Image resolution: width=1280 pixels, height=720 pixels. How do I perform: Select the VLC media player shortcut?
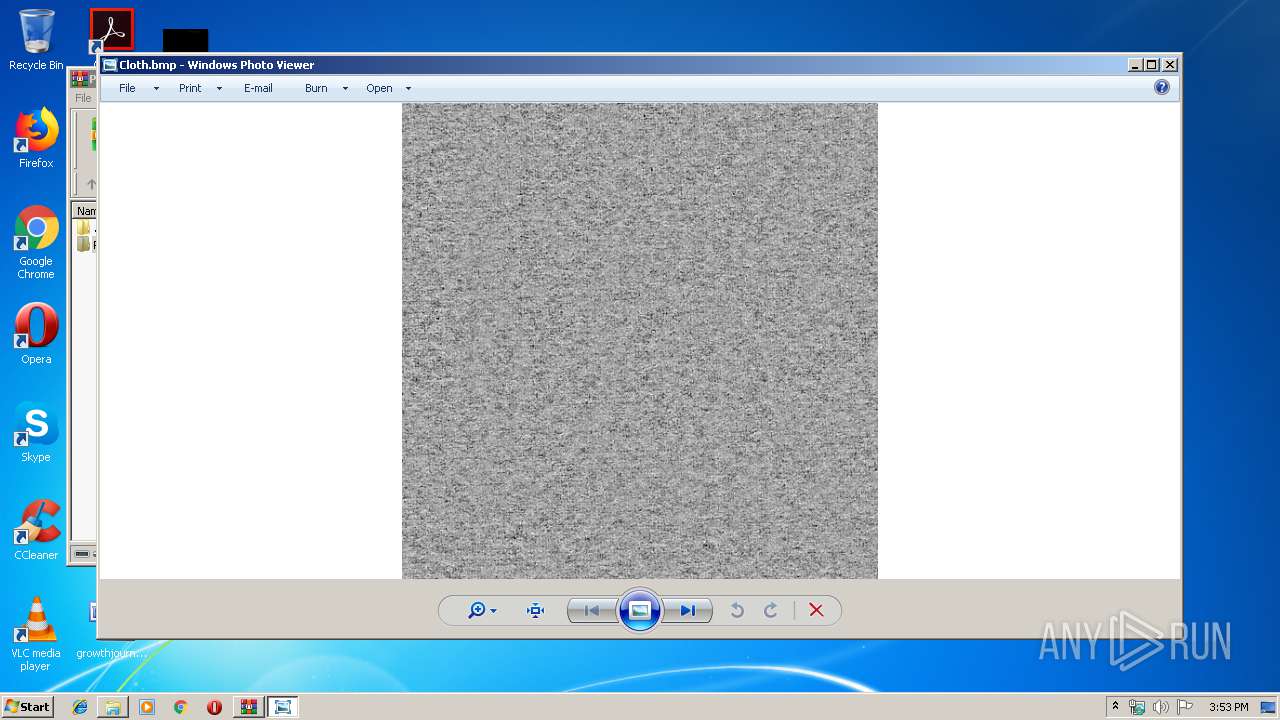pyautogui.click(x=36, y=634)
